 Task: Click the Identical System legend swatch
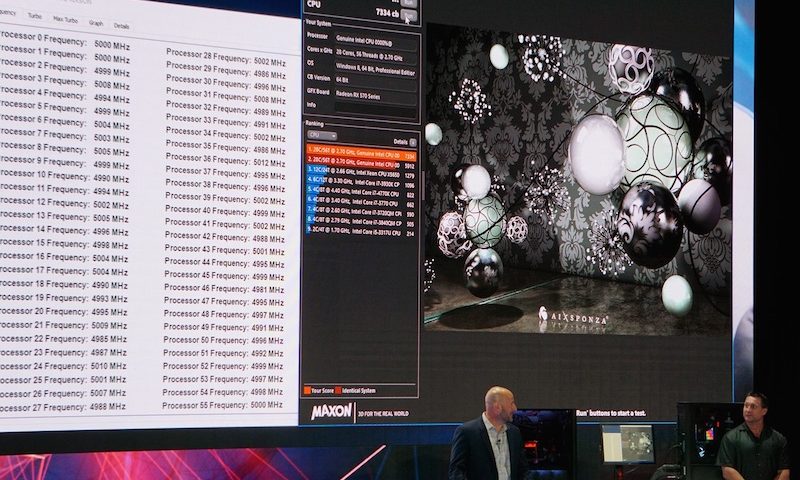(338, 391)
